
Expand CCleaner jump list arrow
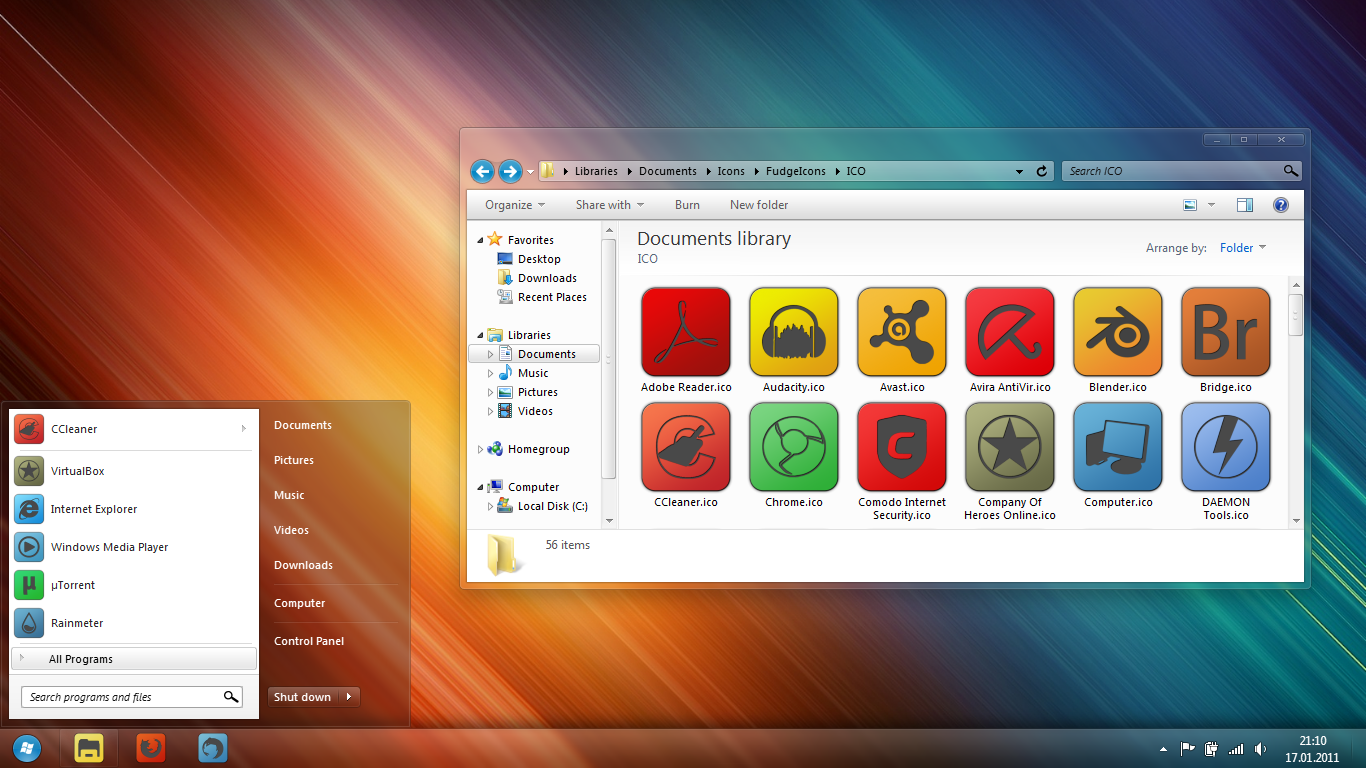click(x=243, y=429)
